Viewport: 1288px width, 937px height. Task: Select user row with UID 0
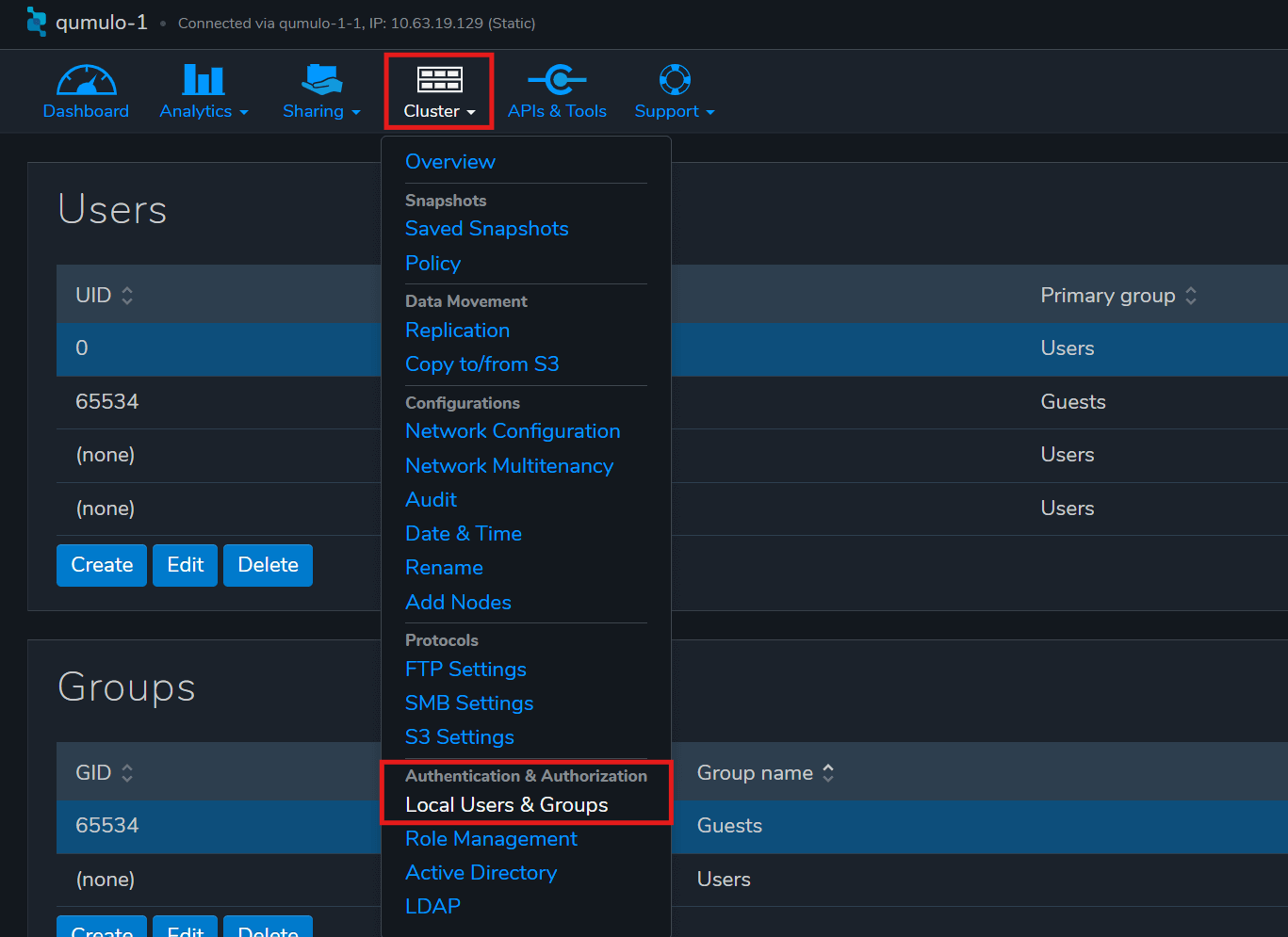pyautogui.click(x=672, y=349)
